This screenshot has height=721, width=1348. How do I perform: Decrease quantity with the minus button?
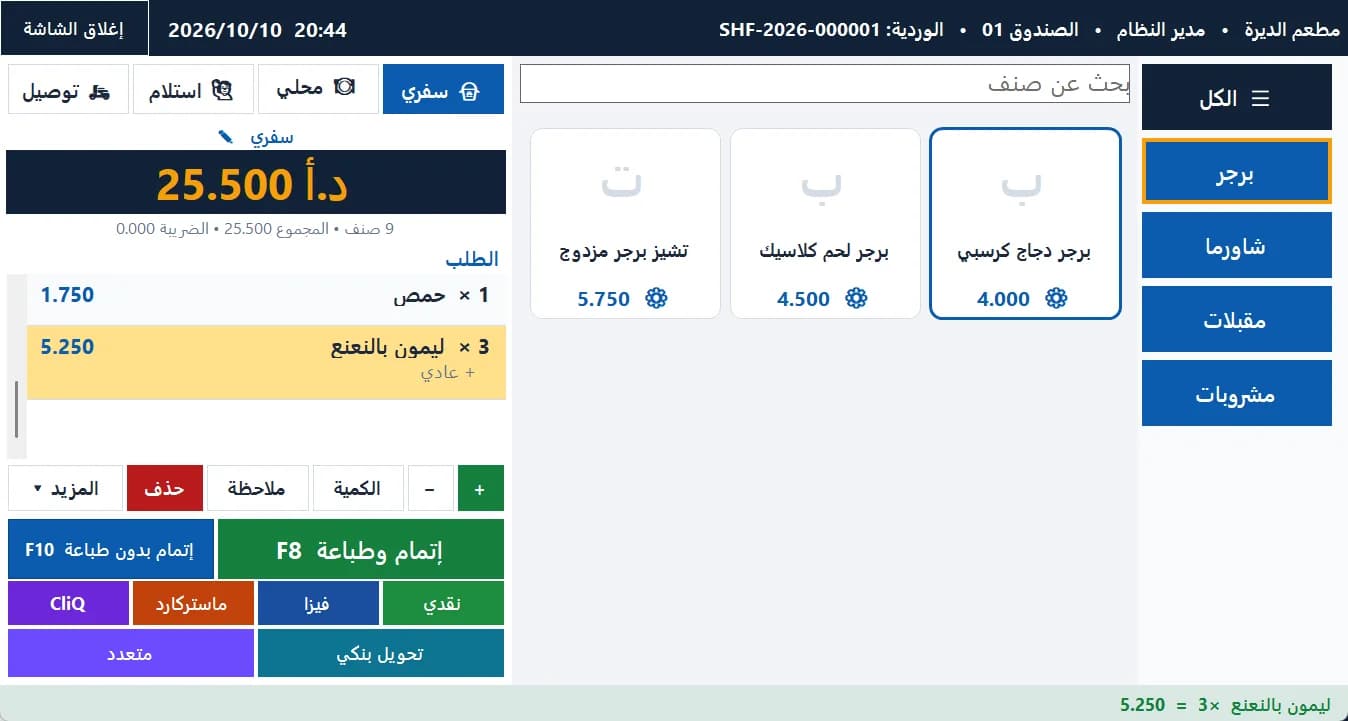(x=430, y=489)
